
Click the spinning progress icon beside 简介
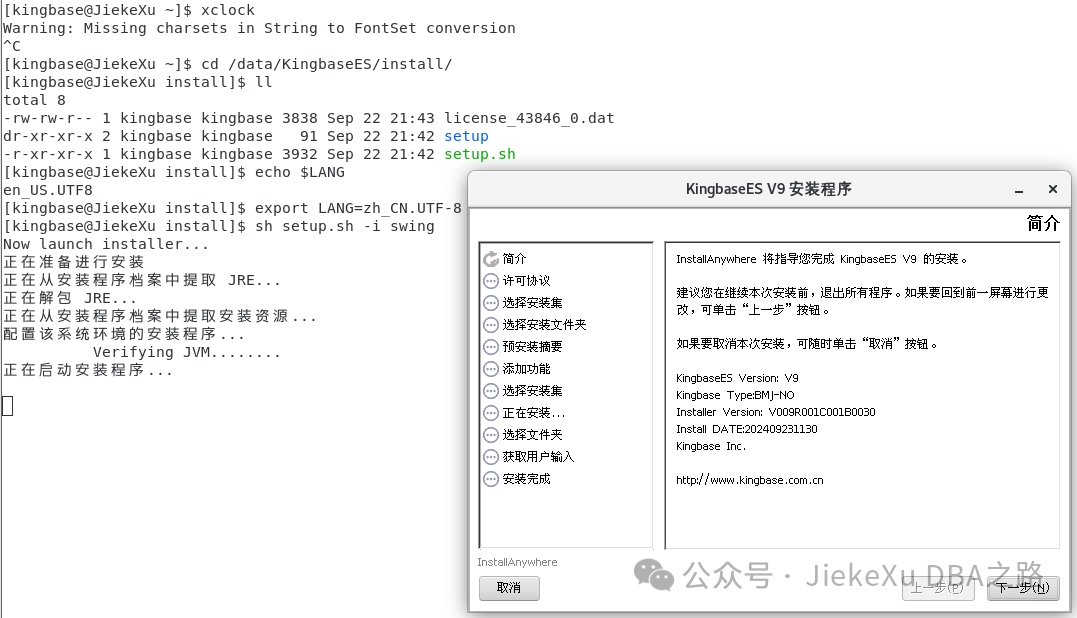click(x=491, y=258)
